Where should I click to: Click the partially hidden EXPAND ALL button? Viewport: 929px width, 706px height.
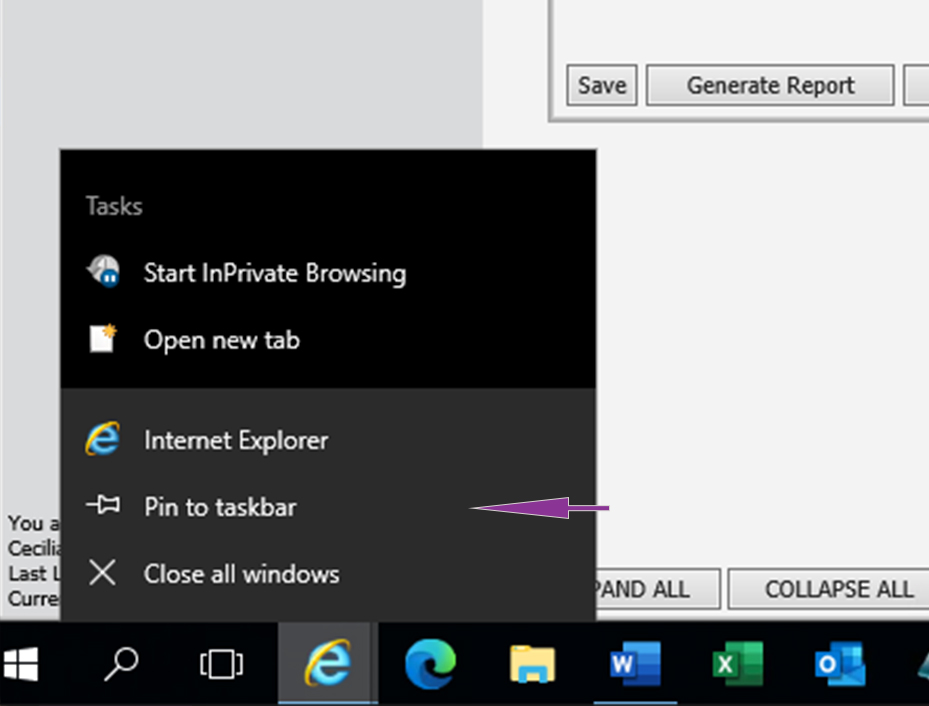coord(658,589)
